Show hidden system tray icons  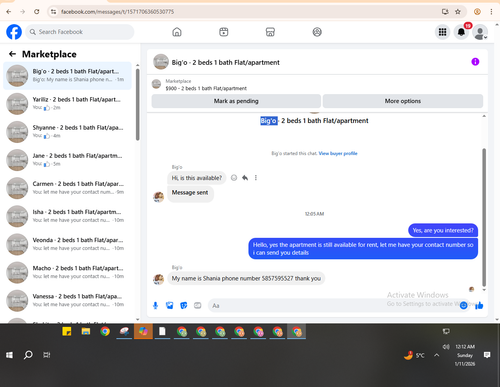pyautogui.click(x=437, y=355)
